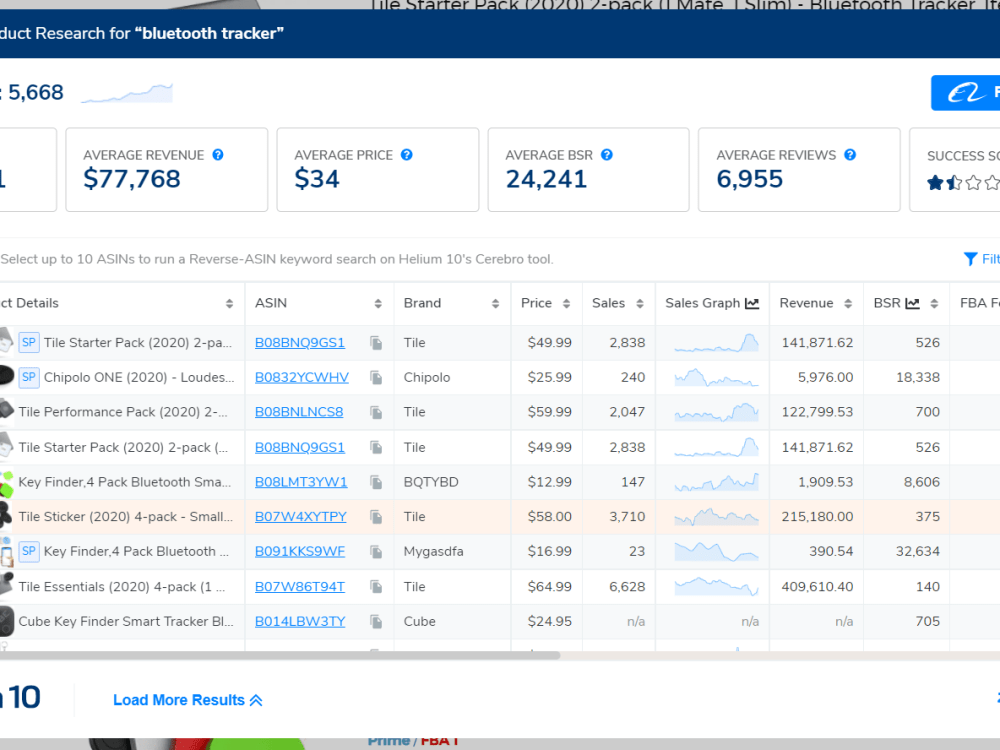This screenshot has width=1000, height=750.
Task: Click price cell $64.99
Action: tap(550, 587)
